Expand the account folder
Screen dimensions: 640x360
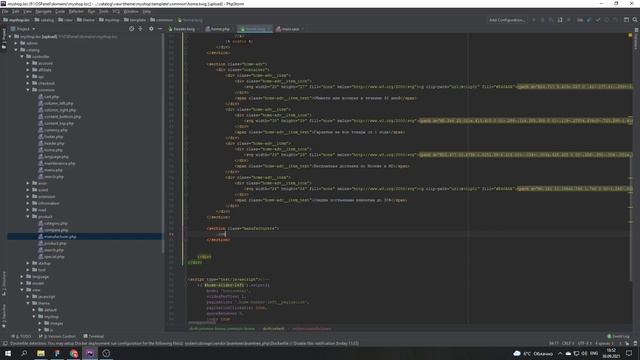[28, 63]
